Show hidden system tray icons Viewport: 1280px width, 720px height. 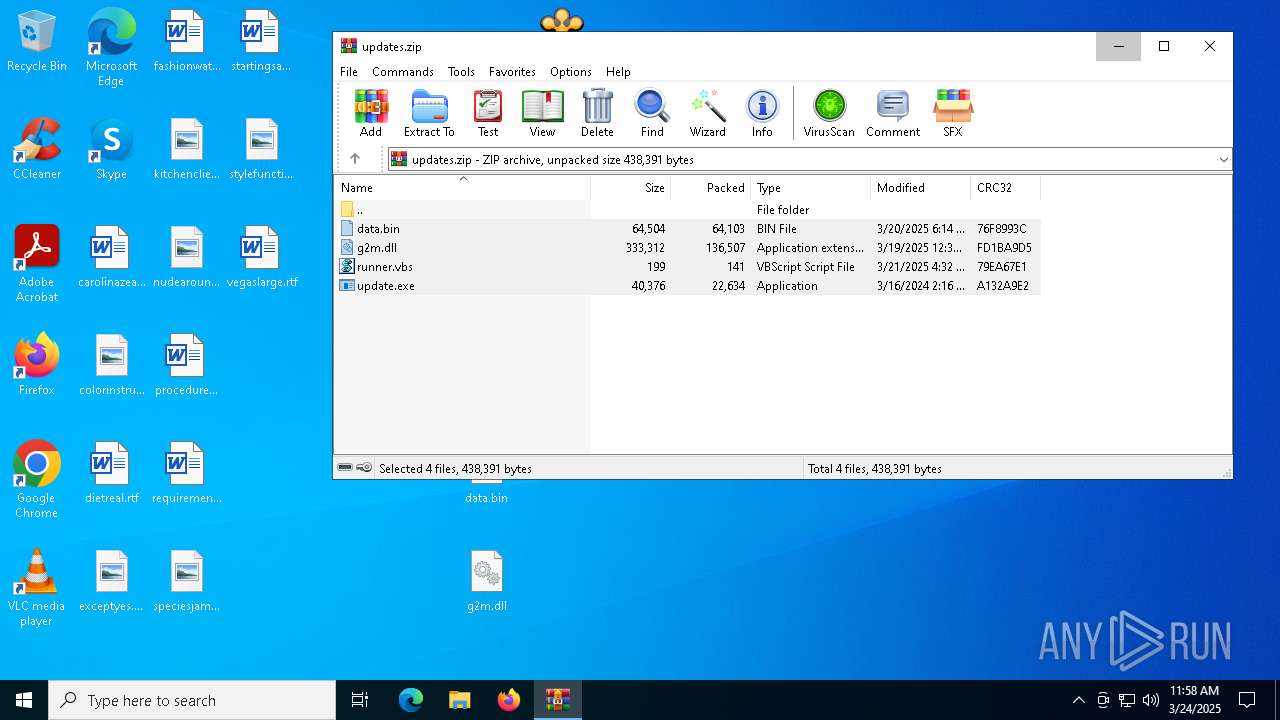(x=1078, y=700)
